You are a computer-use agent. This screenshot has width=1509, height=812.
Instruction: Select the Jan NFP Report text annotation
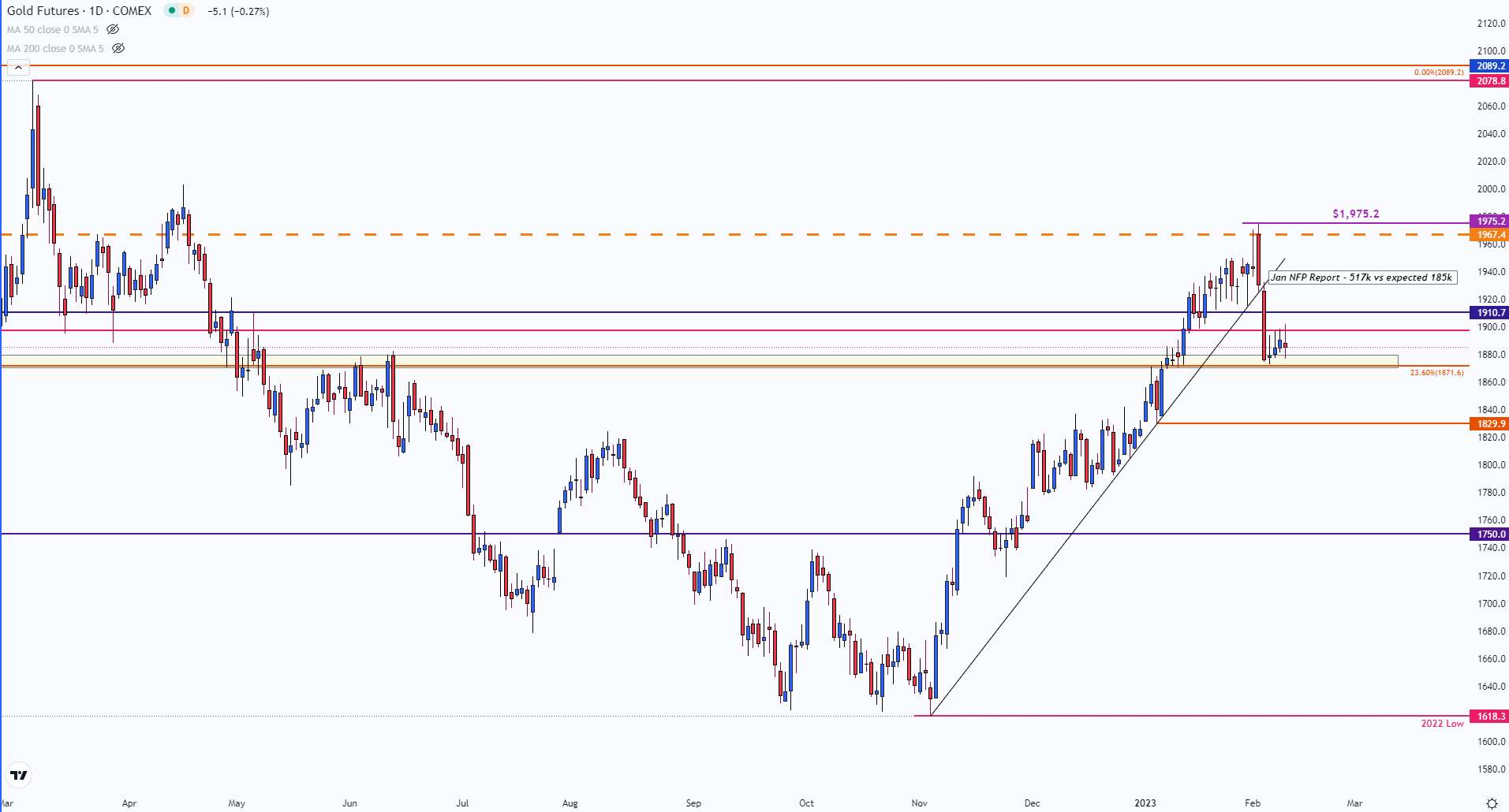pos(1362,277)
